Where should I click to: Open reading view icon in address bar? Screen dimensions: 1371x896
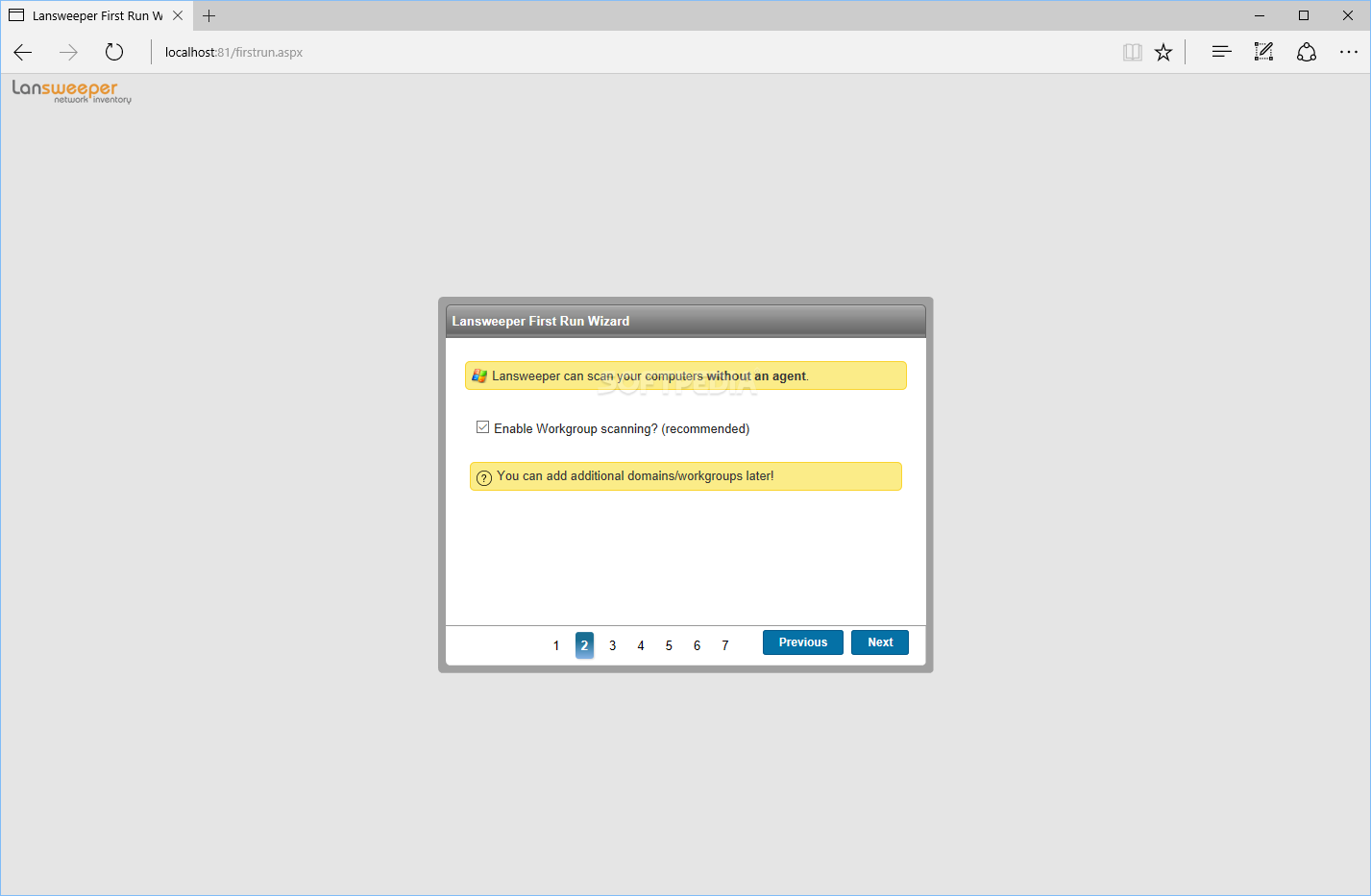click(1133, 52)
